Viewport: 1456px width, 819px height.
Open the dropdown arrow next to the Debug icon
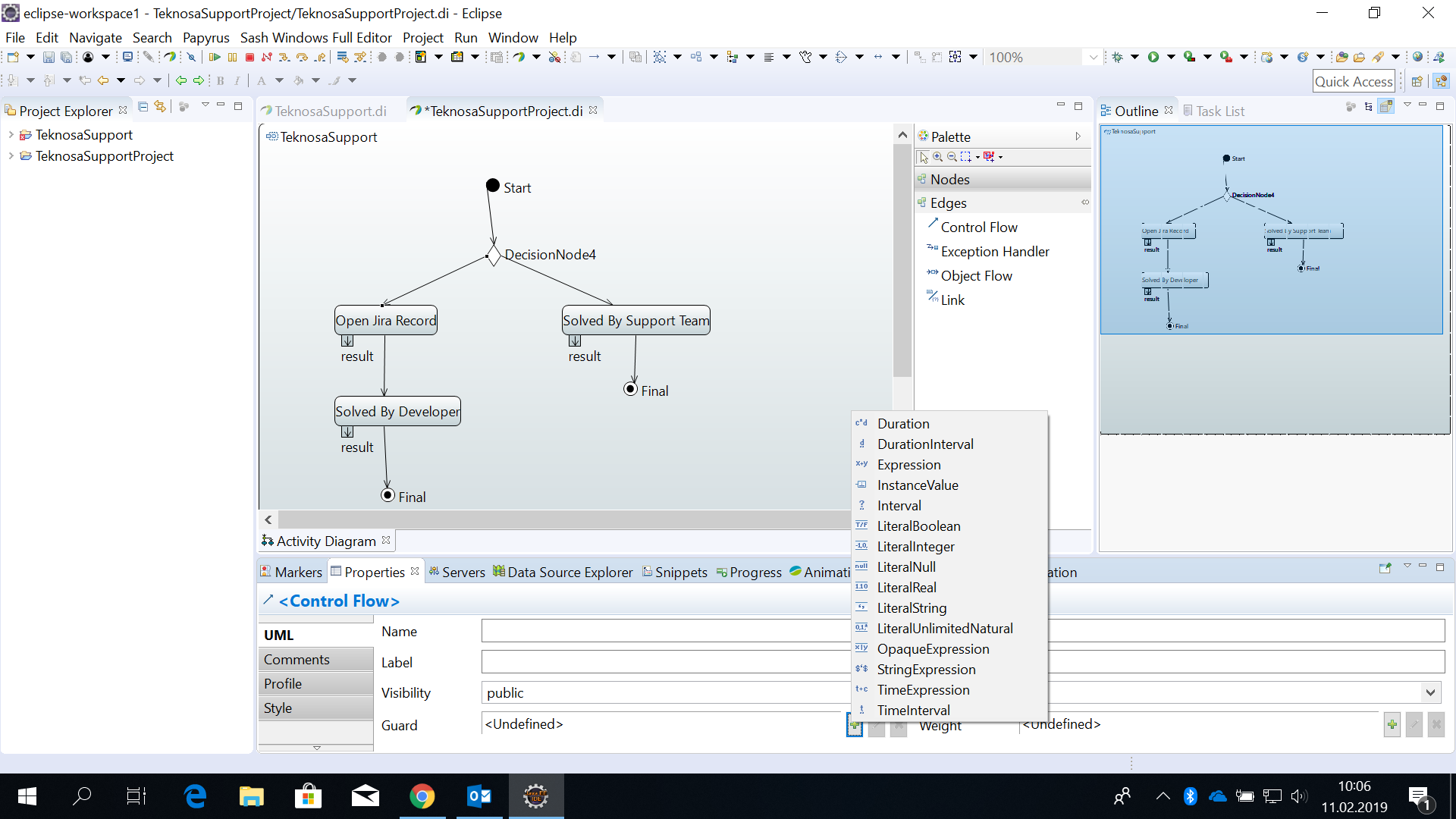(1134, 57)
